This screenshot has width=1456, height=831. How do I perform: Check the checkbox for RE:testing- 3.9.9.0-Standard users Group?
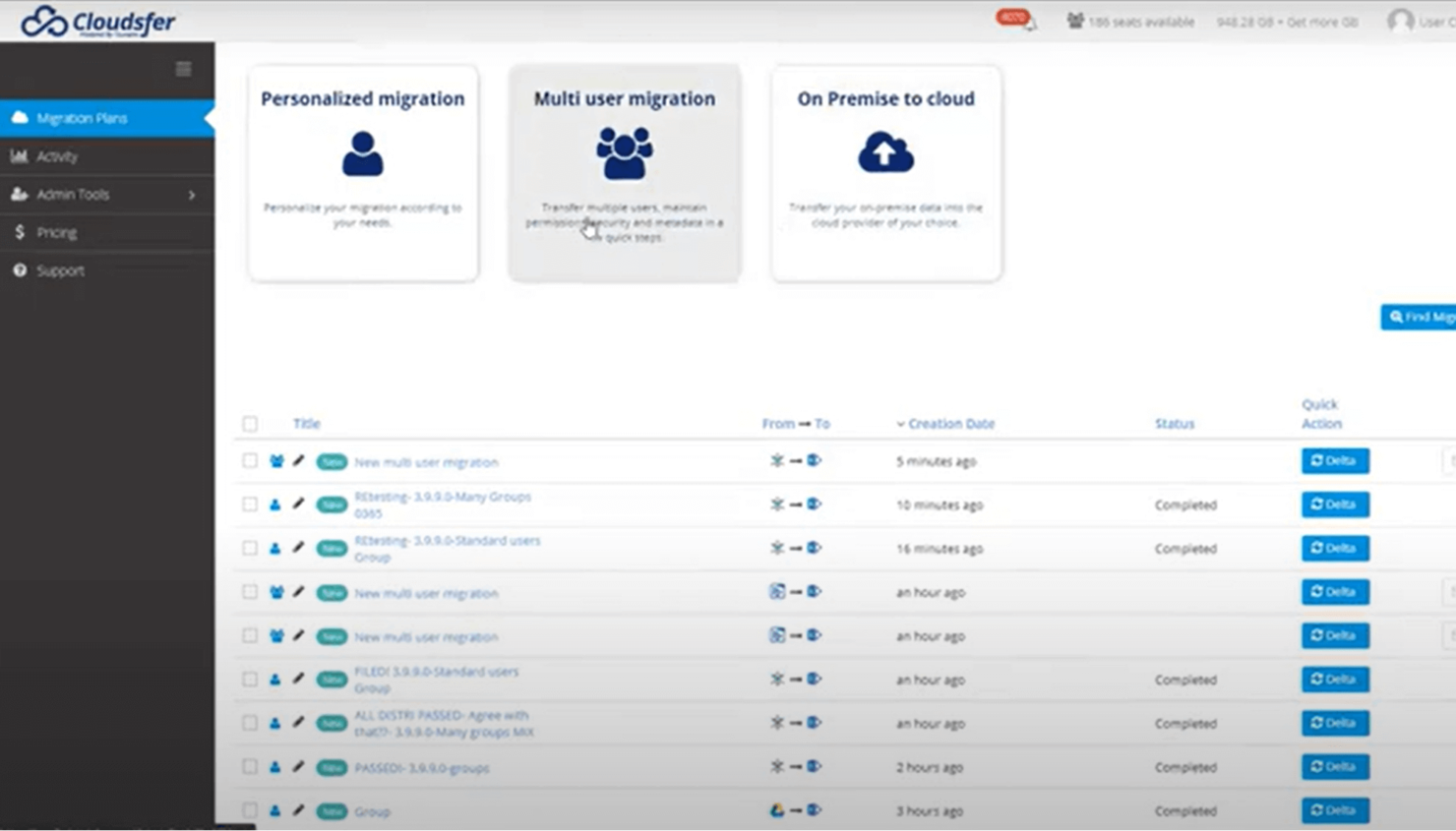pyautogui.click(x=250, y=548)
